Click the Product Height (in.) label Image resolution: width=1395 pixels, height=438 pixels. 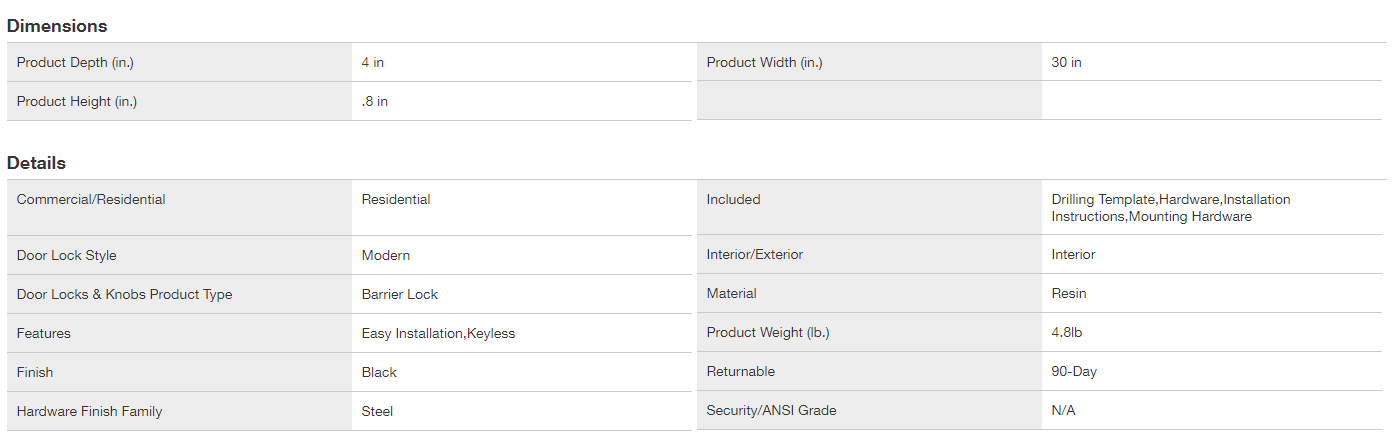[x=77, y=101]
